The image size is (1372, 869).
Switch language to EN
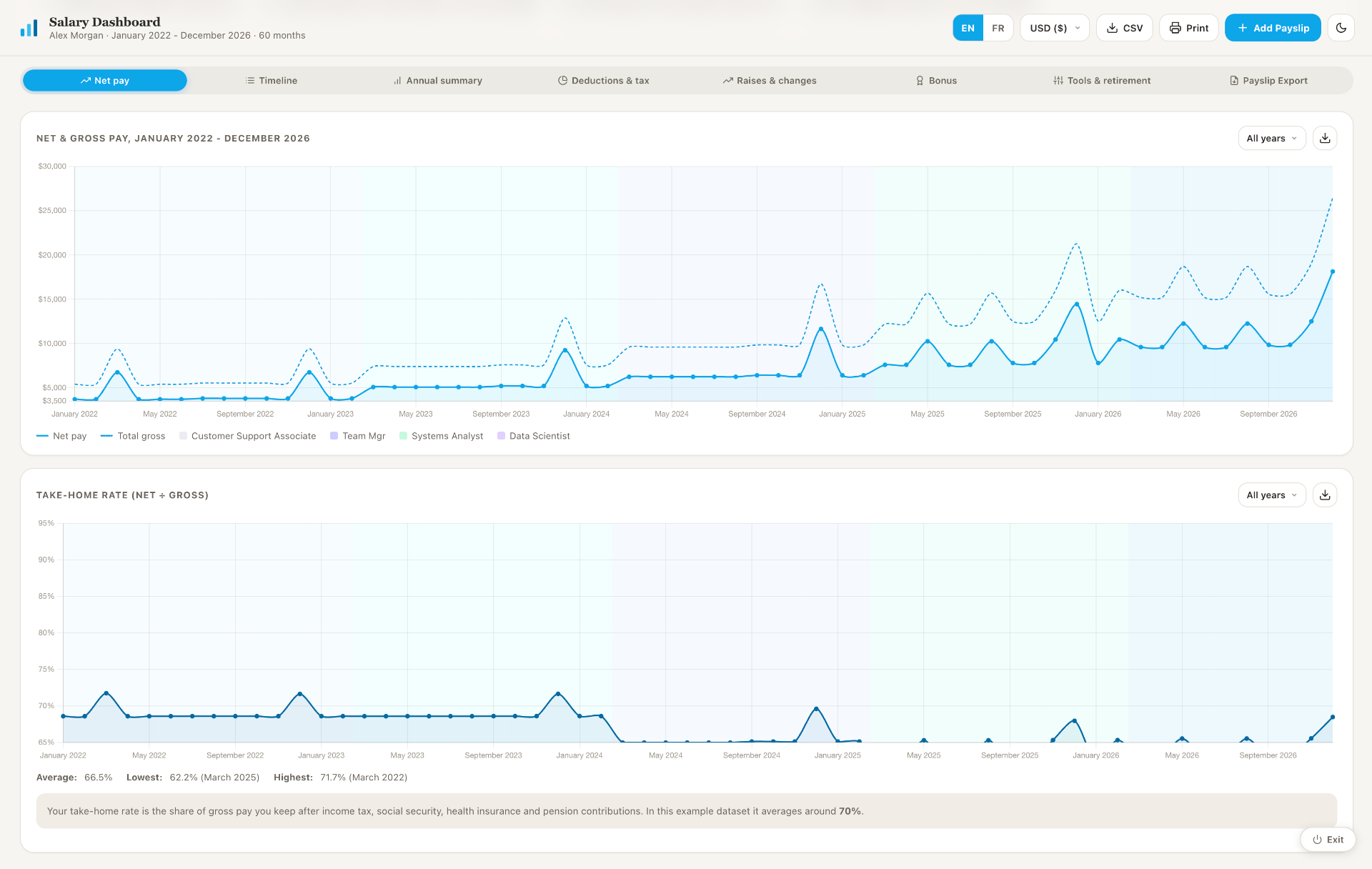(x=968, y=28)
